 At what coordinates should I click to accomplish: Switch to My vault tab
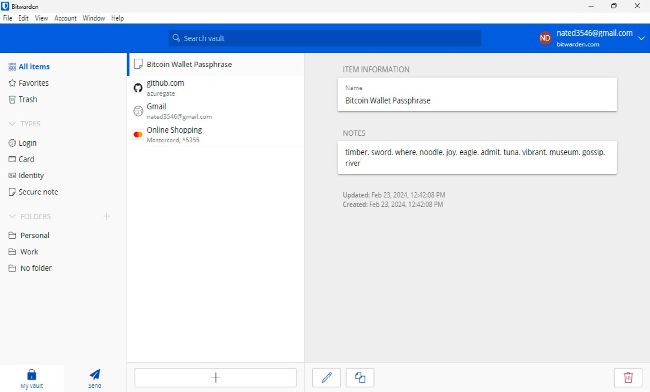click(x=32, y=379)
